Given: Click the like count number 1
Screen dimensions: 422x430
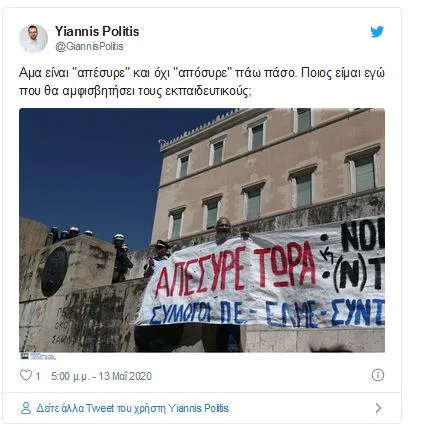Looking at the screenshot, I should pyautogui.click(x=38, y=376).
